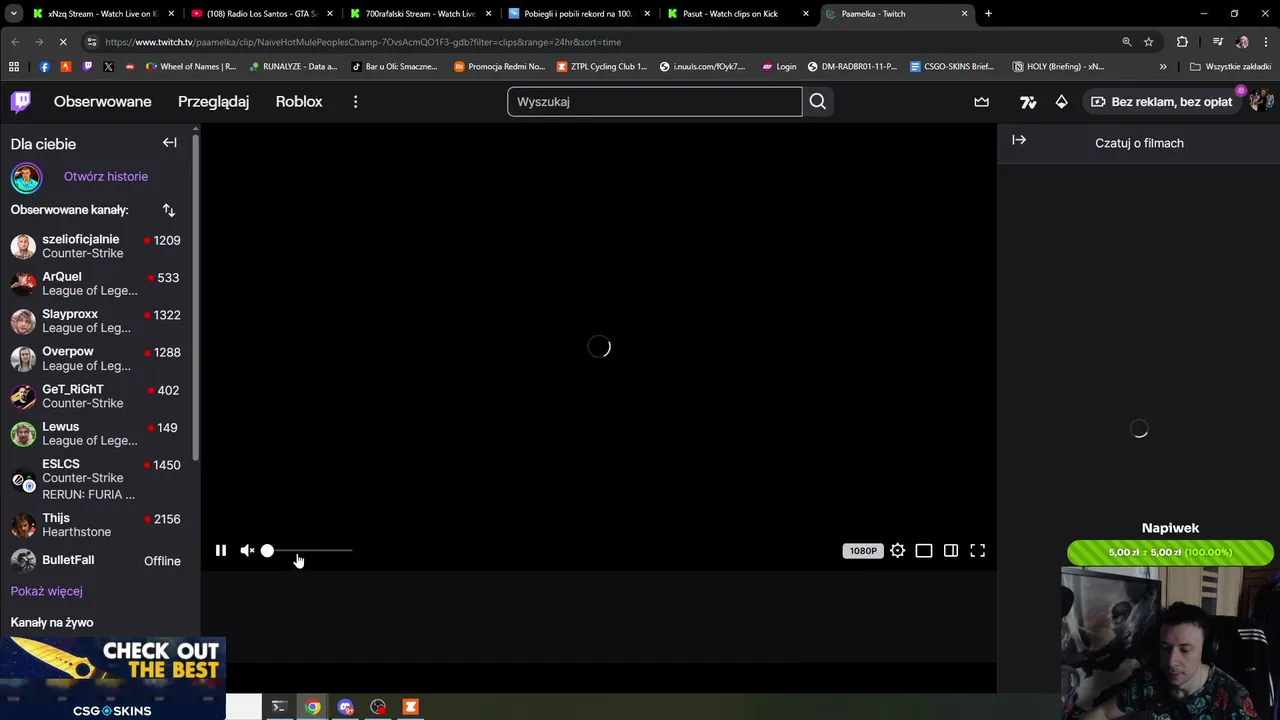The height and width of the screenshot is (720, 1280).
Task: Open Lewus channel
Action: pos(97,433)
